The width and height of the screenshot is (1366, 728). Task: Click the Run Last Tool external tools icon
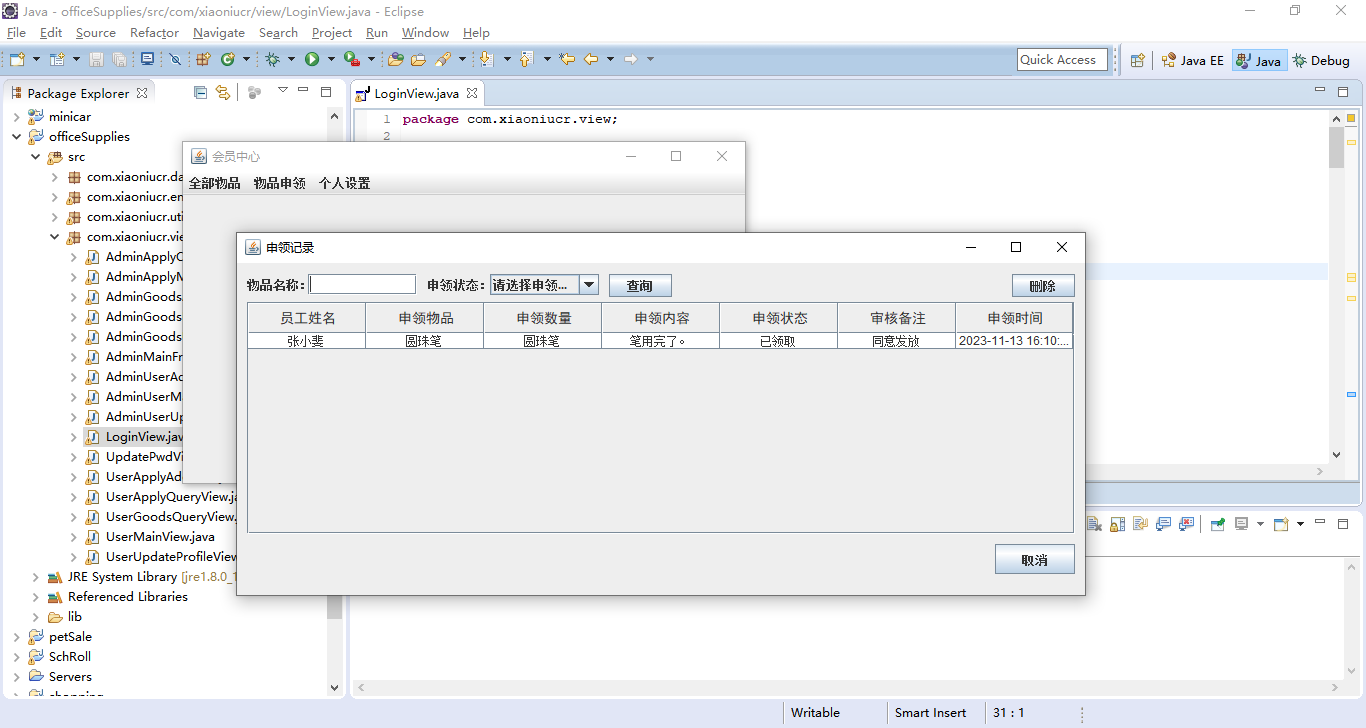tap(351, 60)
